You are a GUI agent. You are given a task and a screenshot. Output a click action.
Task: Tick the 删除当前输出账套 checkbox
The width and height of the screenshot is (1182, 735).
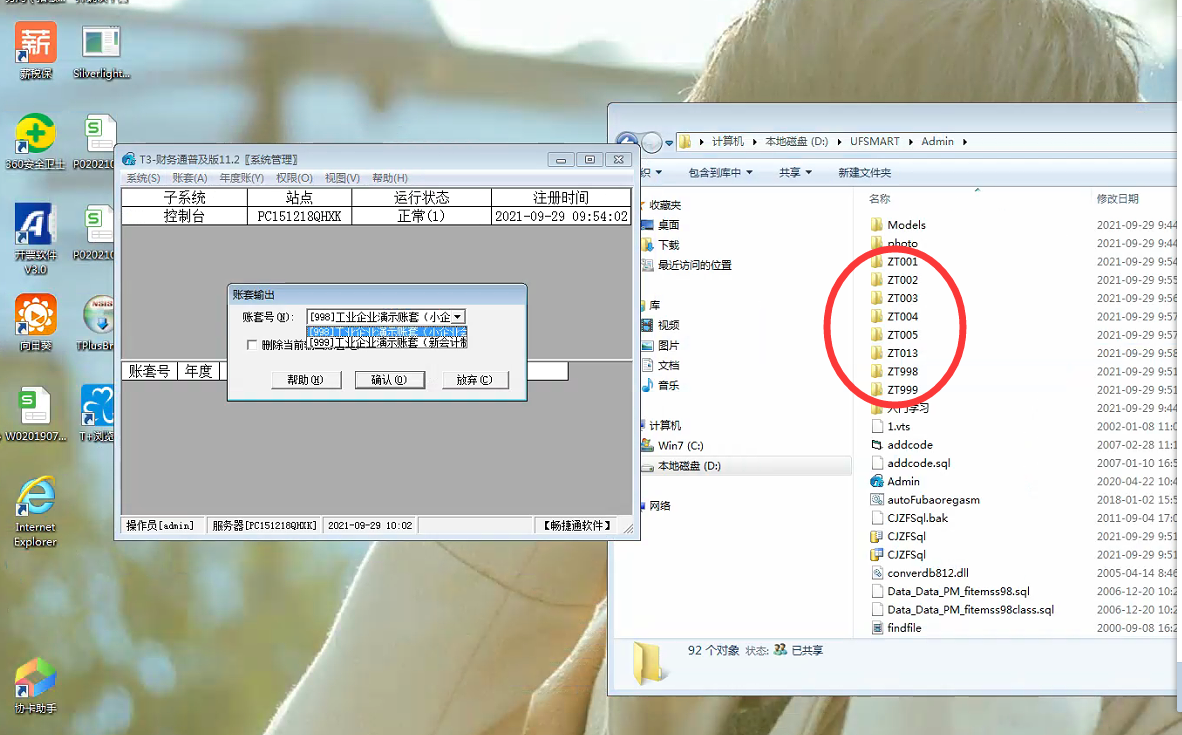(x=252, y=345)
